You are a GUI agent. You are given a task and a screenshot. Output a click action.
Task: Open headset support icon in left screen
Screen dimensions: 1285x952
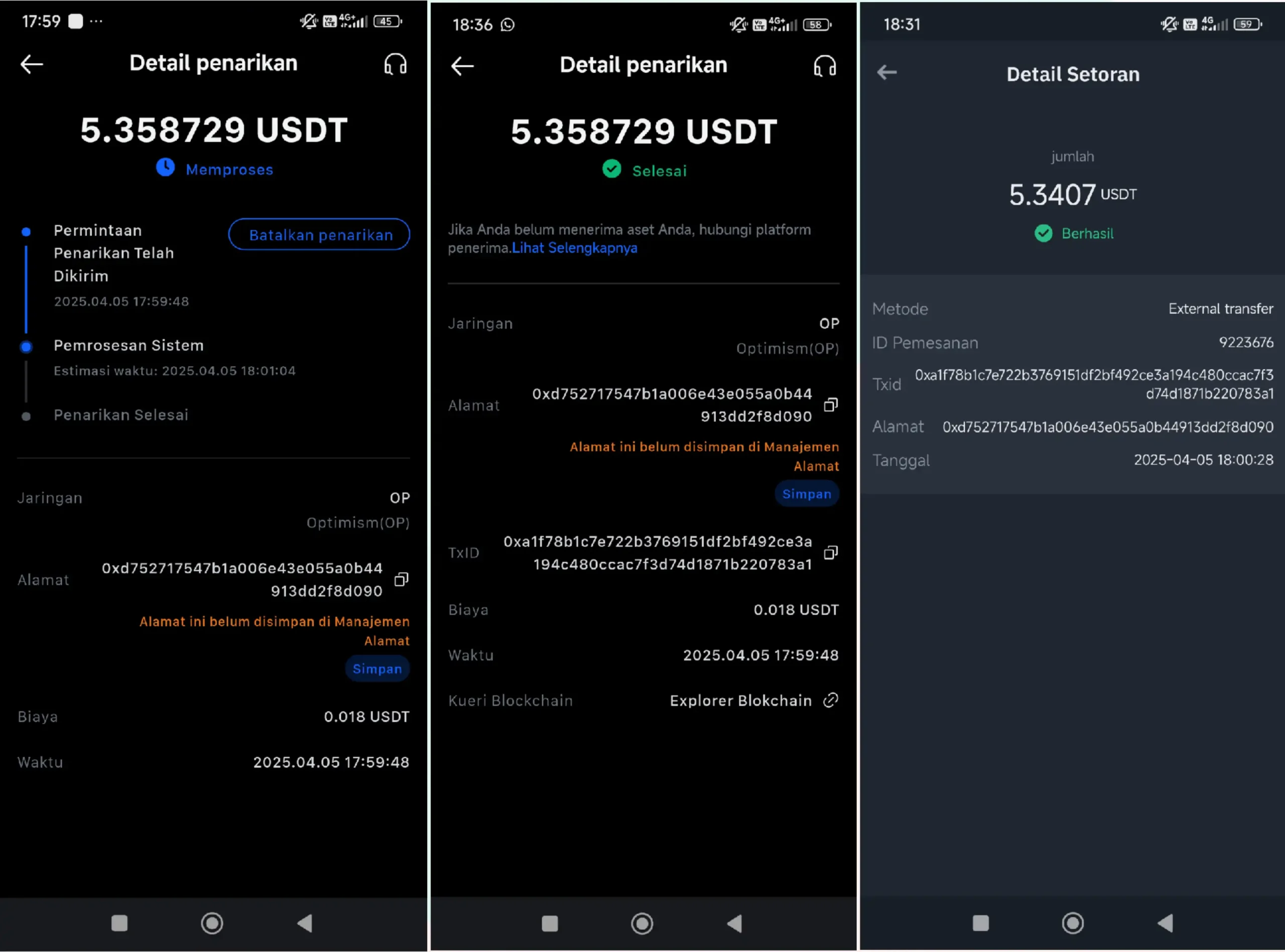[396, 64]
